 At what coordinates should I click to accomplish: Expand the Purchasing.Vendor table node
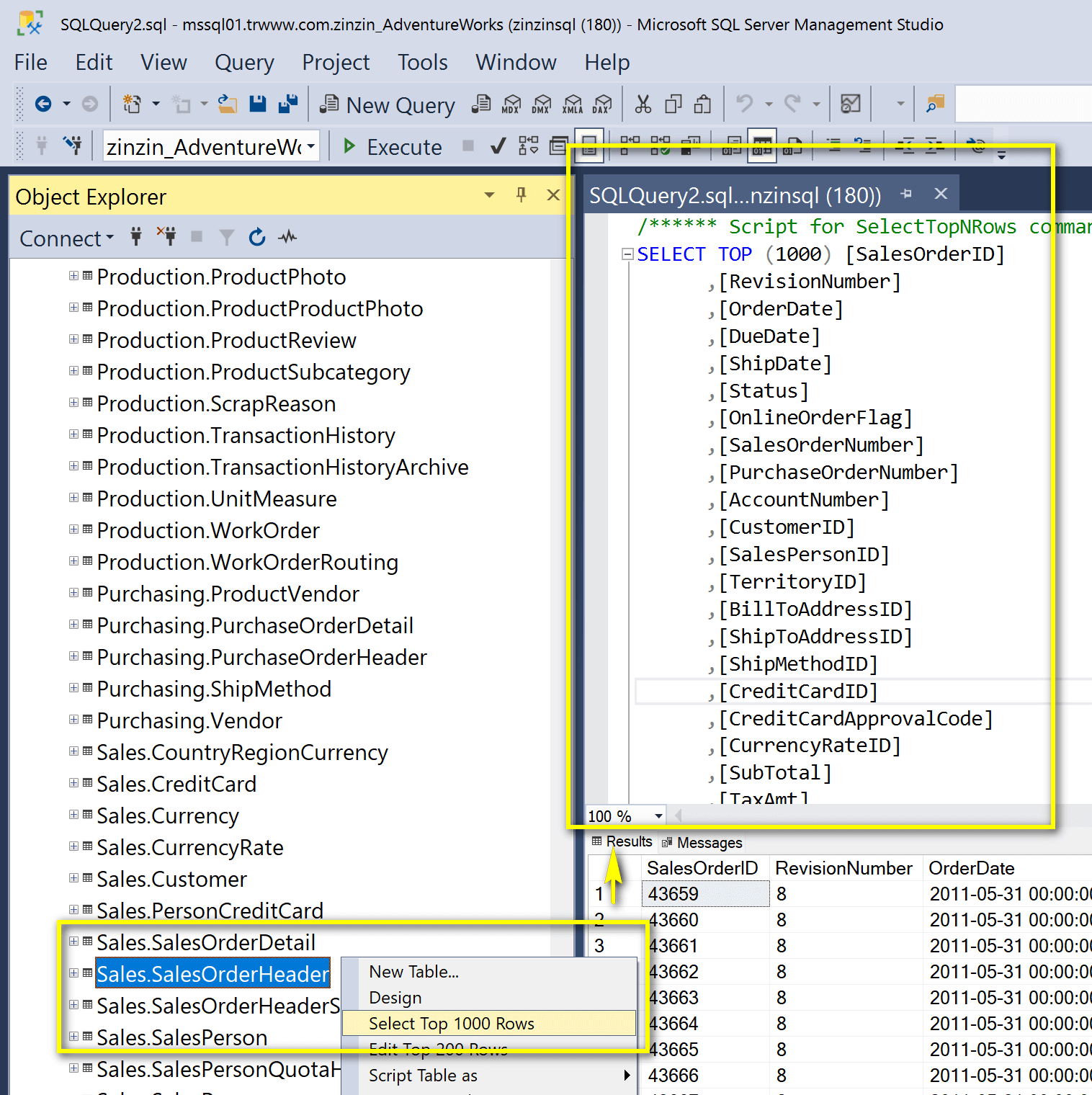pos(73,720)
